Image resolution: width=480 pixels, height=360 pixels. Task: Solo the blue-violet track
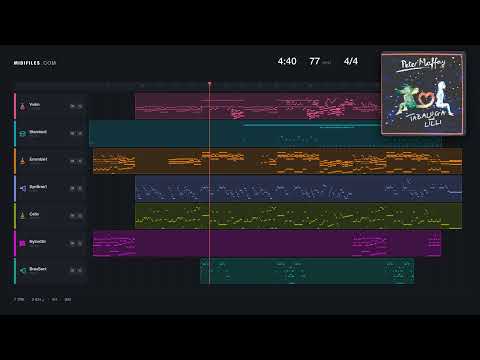[80, 188]
